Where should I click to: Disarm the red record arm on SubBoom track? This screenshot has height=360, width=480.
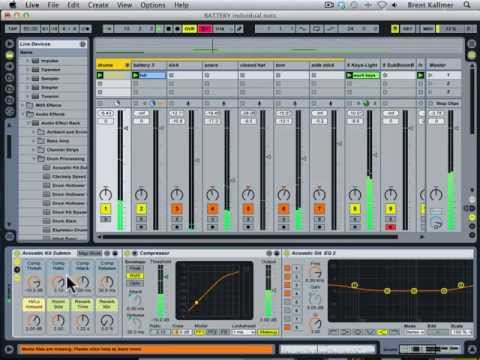pos(390,227)
